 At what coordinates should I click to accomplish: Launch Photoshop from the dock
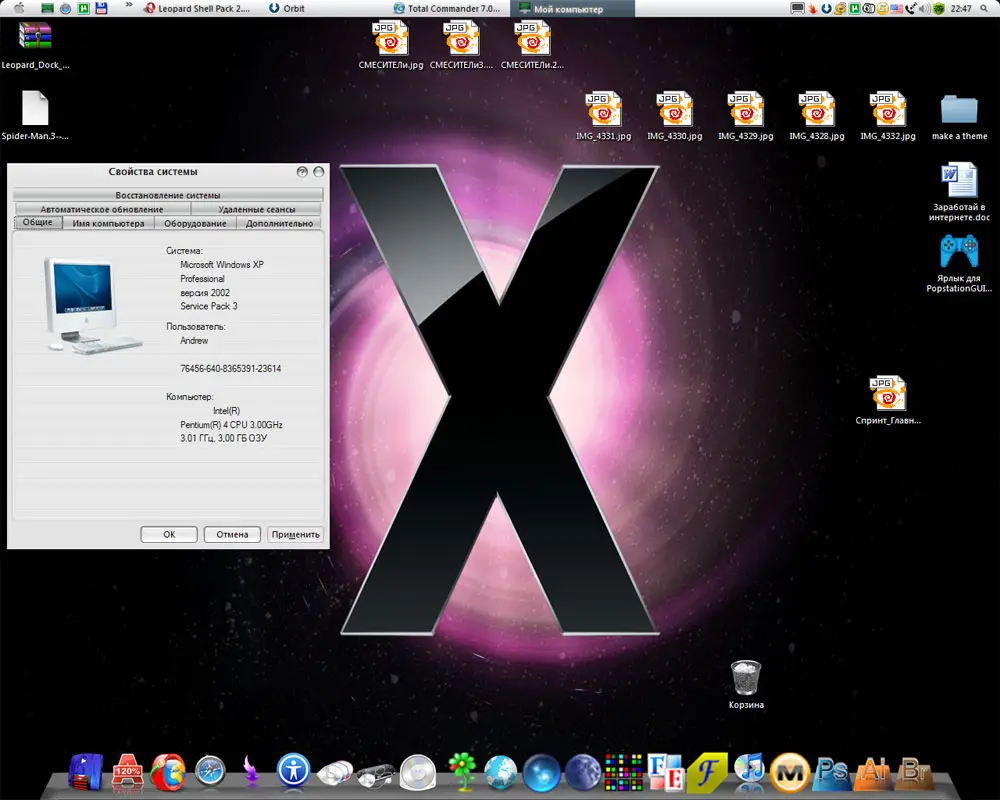click(832, 772)
